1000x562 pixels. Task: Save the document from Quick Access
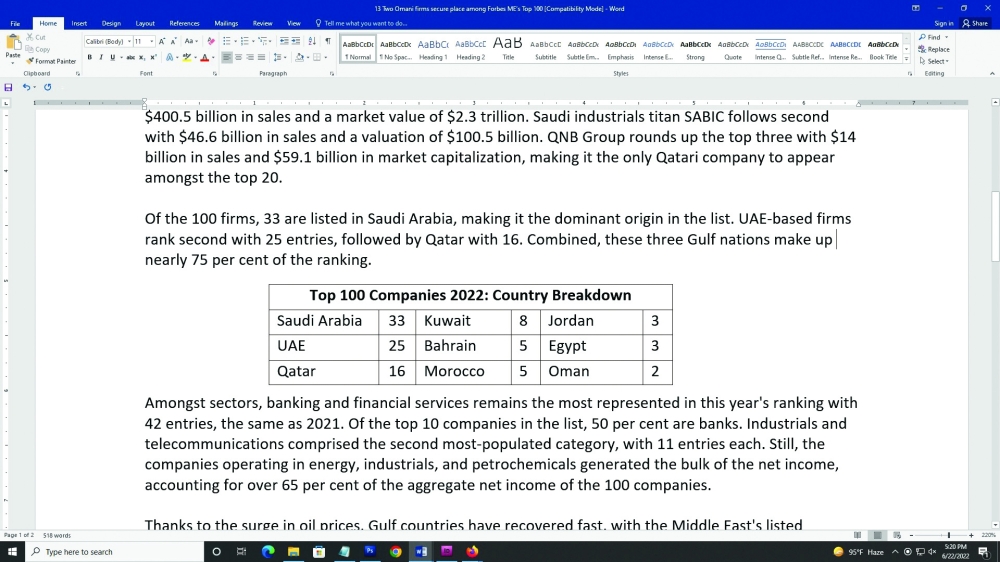point(8,87)
